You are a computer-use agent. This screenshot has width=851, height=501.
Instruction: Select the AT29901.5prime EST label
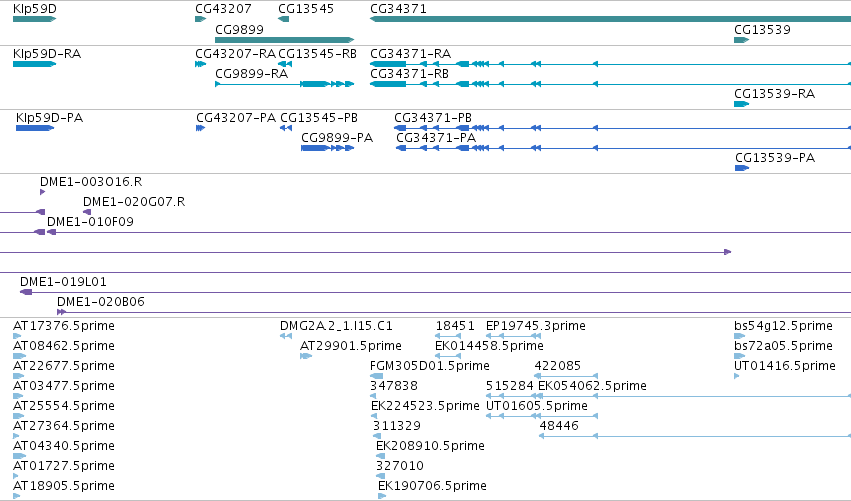[x=351, y=346]
